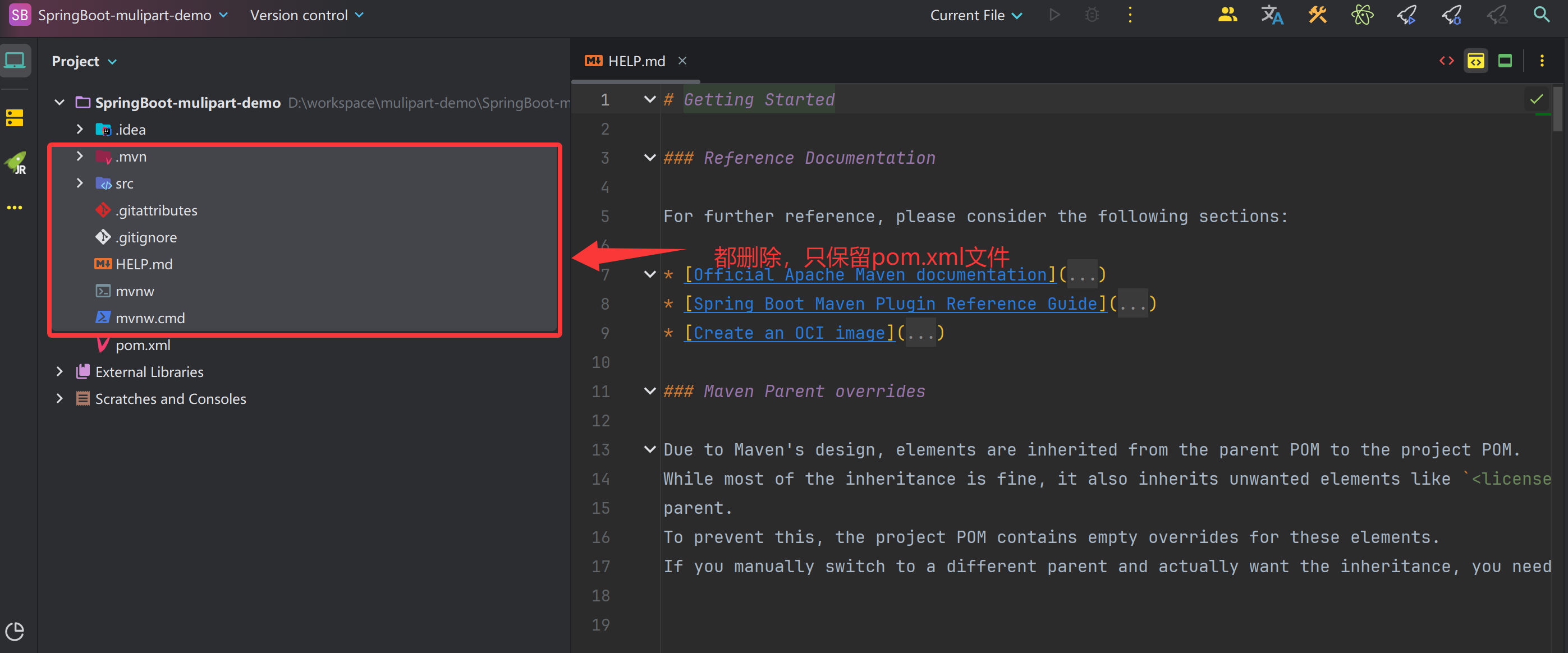1568x653 pixels.
Task: Open the Official Apache Maven documentation link
Action: click(x=868, y=274)
